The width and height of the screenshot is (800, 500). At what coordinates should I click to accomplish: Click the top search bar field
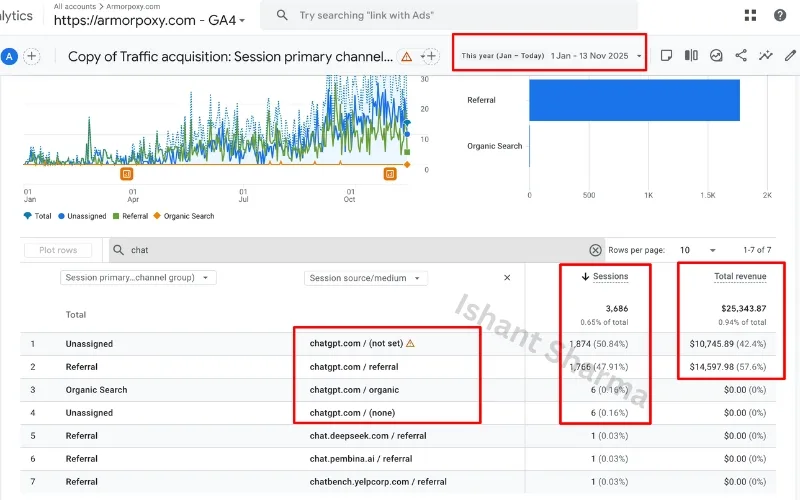[x=450, y=15]
